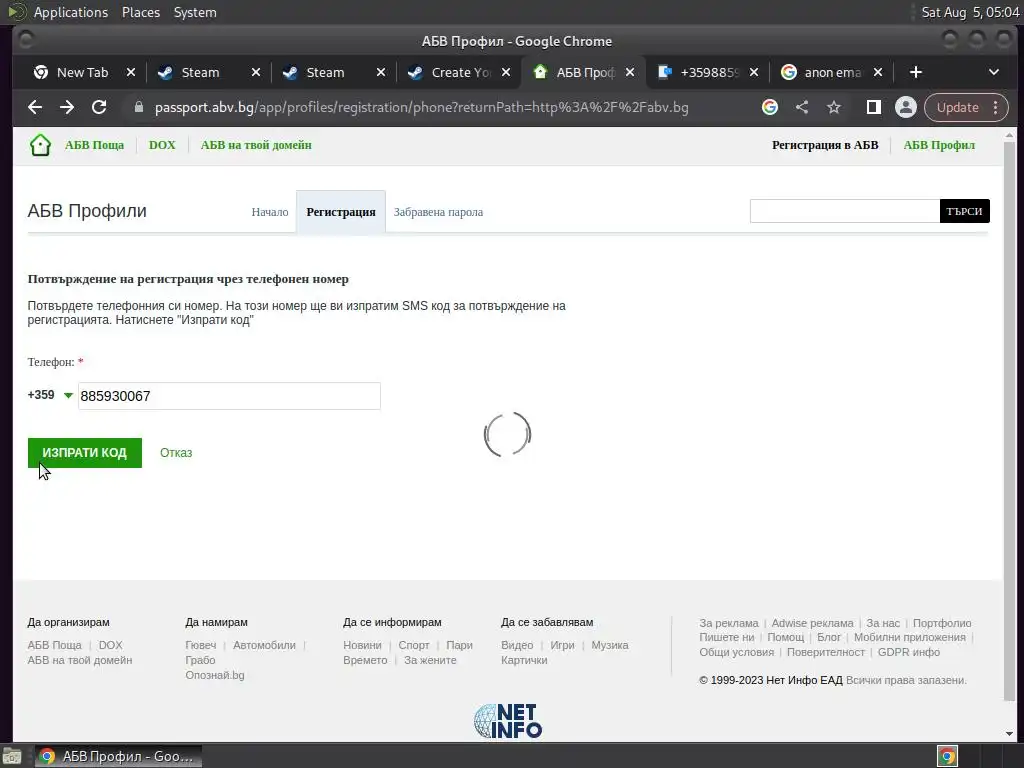Click the ТЪРСИ search button
The width and height of the screenshot is (1024, 768).
coord(965,211)
